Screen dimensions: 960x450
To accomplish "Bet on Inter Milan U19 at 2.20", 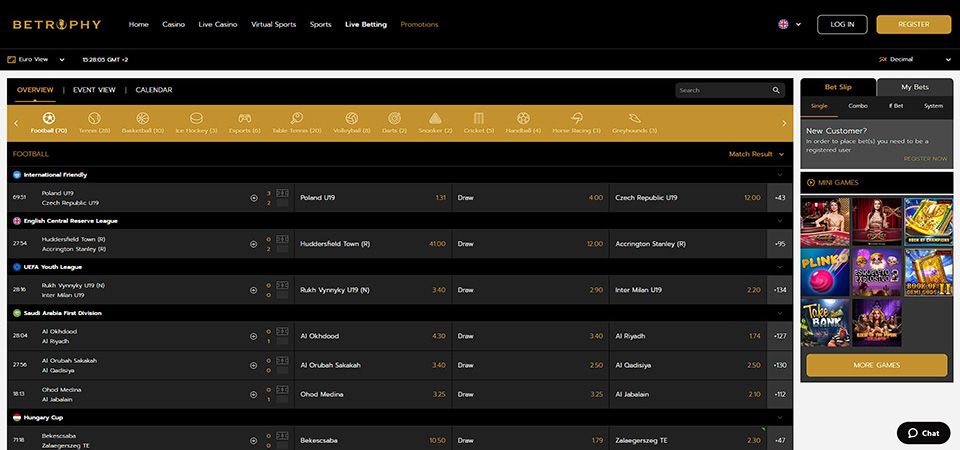I will click(688, 290).
